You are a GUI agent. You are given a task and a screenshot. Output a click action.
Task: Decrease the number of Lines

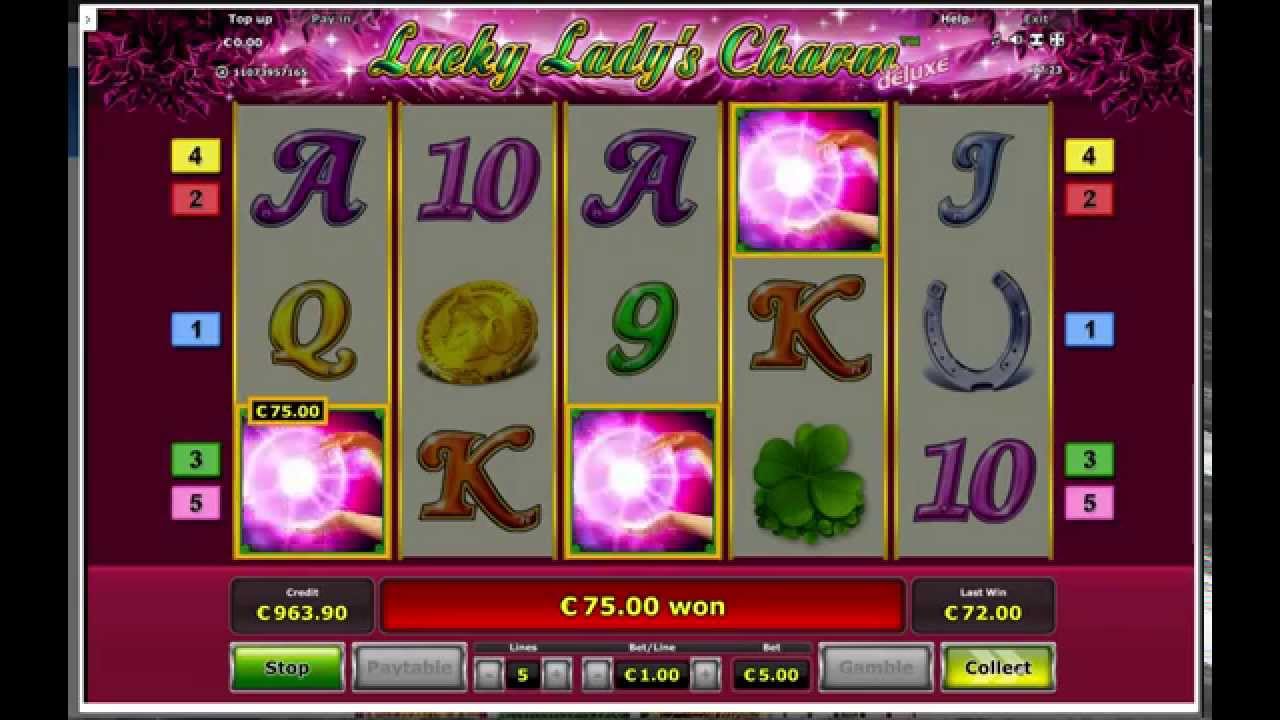point(489,675)
